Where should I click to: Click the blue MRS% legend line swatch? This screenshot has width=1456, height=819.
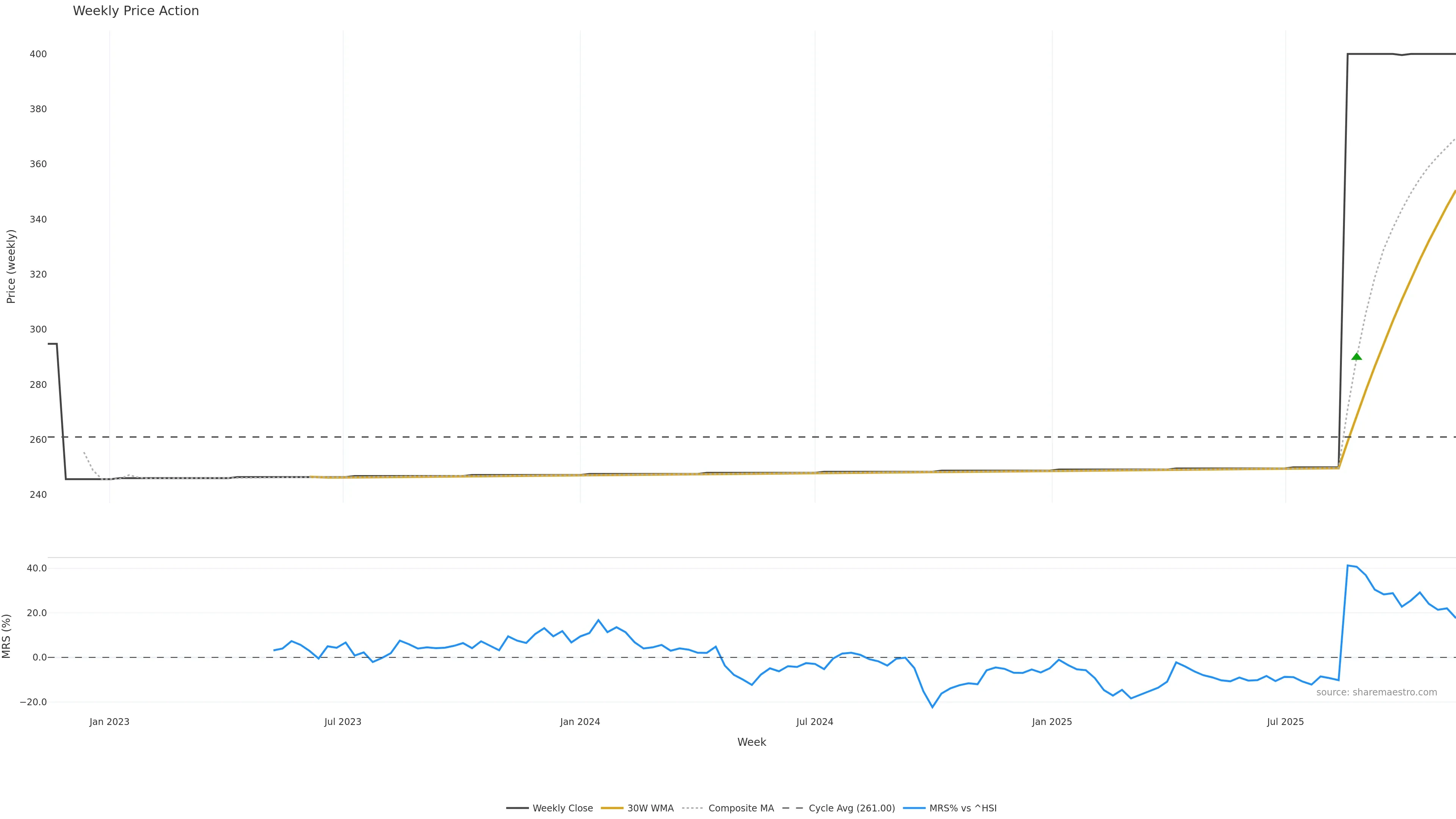click(914, 808)
